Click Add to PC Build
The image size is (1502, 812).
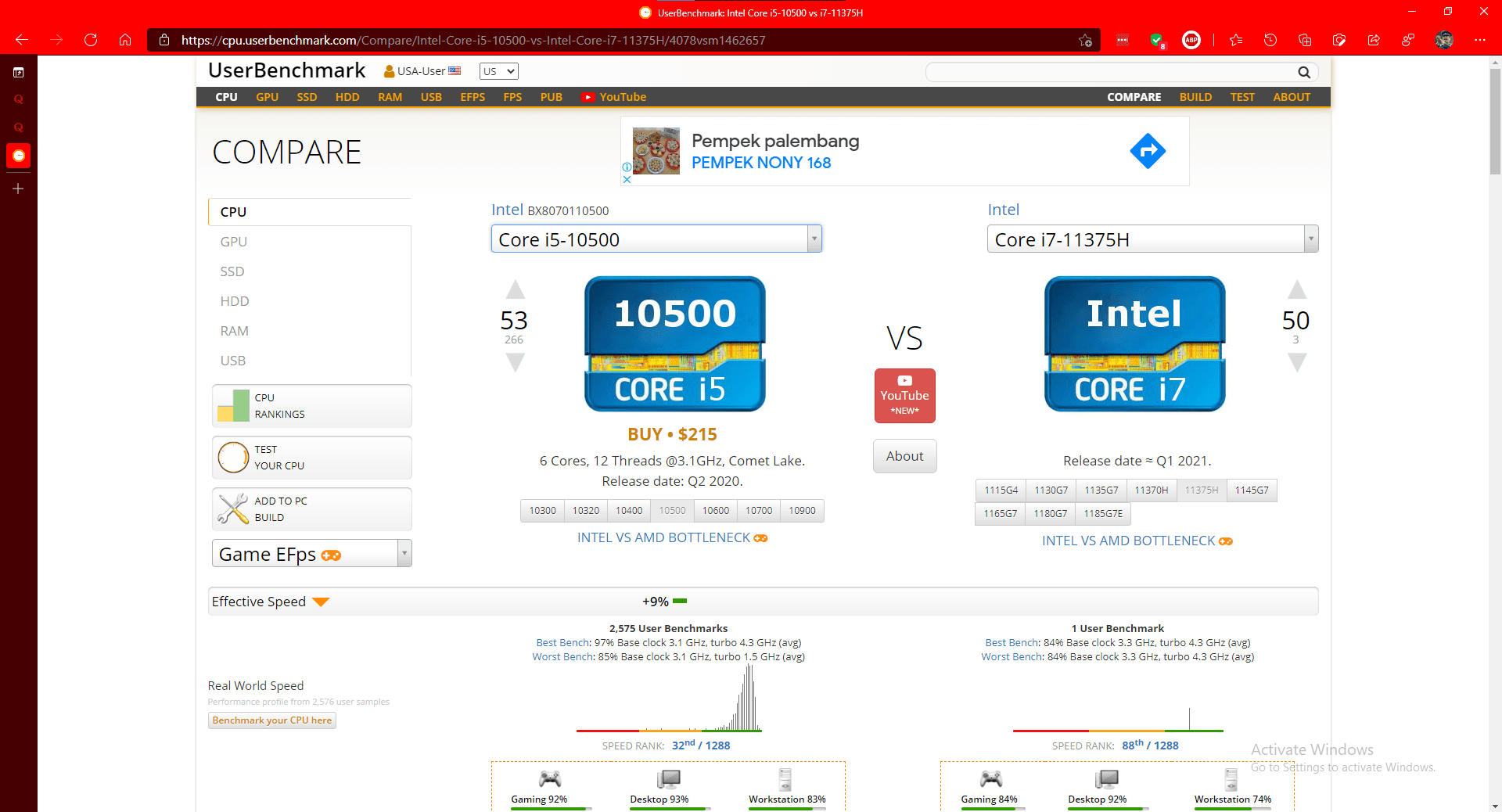312,509
